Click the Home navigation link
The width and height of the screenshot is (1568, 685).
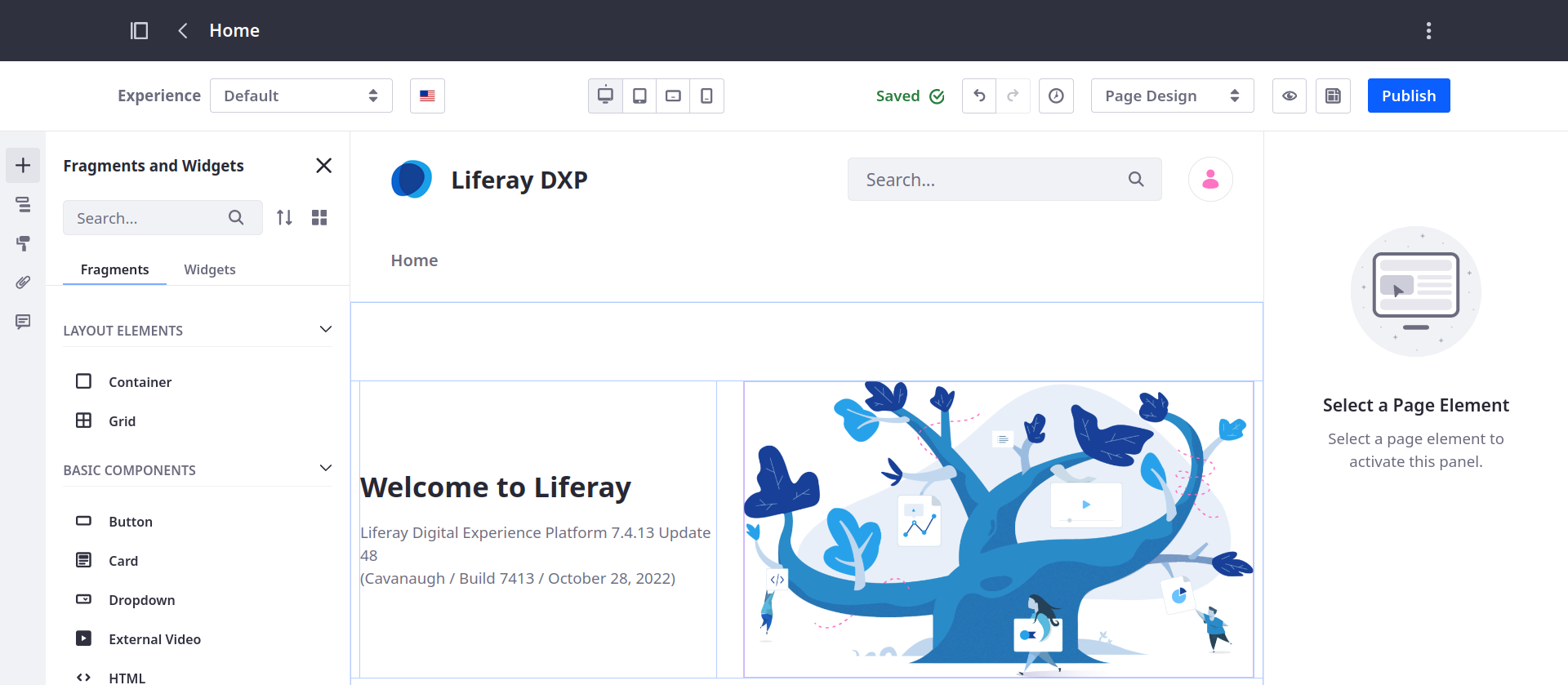pos(414,260)
